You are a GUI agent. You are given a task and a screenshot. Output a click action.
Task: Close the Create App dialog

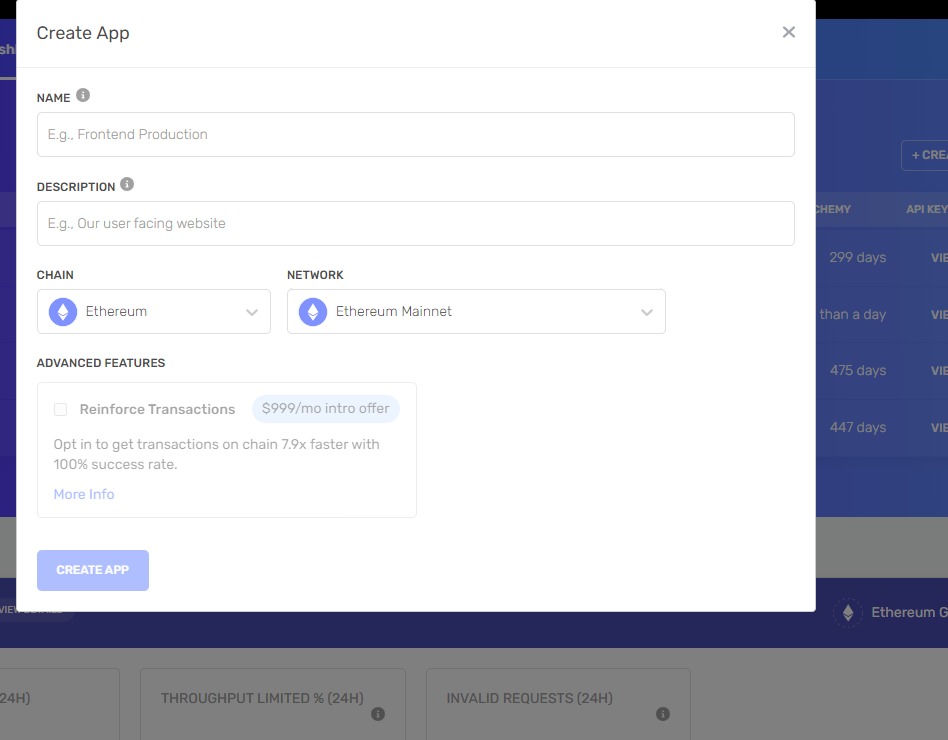point(788,32)
